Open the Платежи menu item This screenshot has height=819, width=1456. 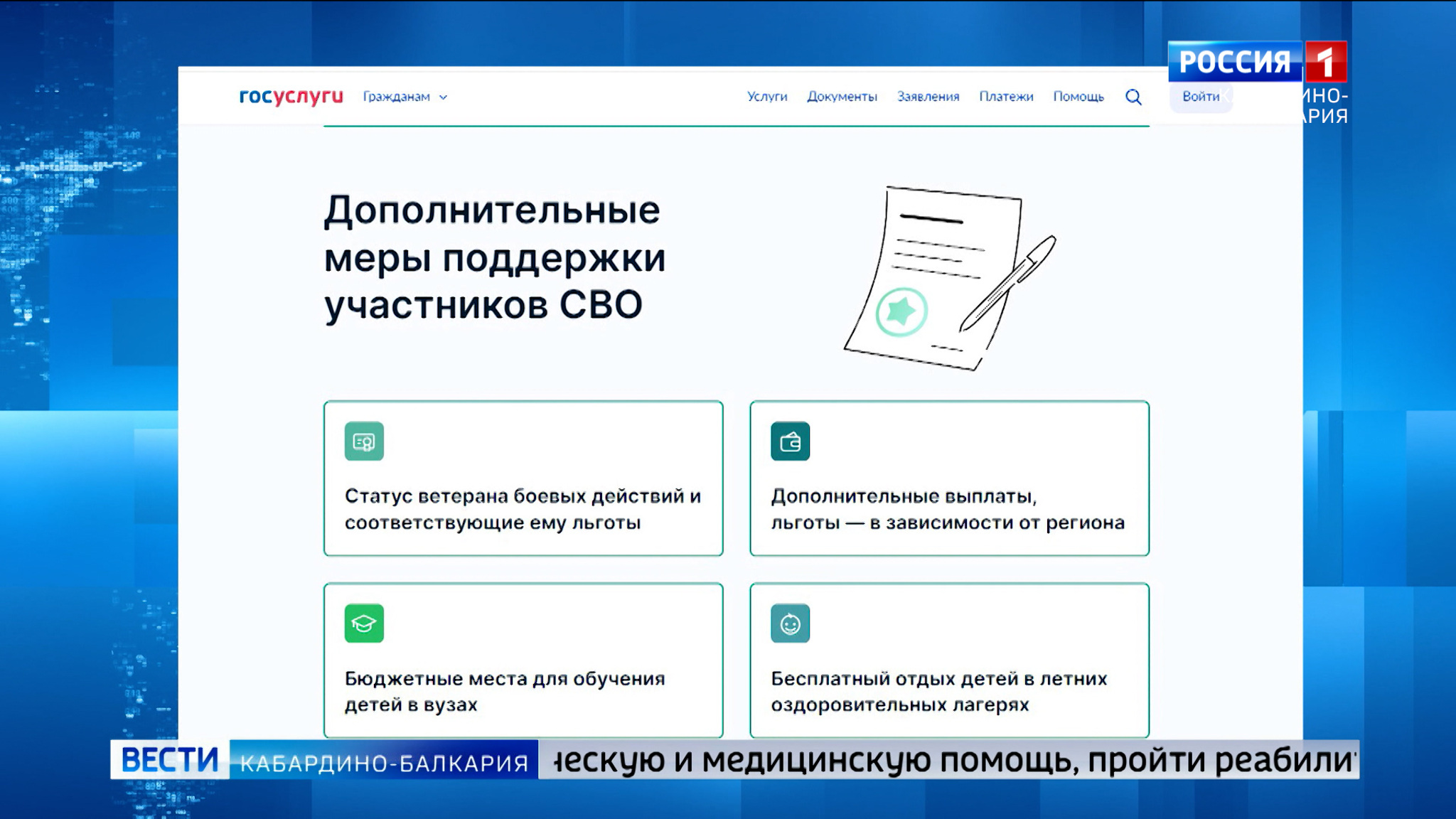[1006, 96]
